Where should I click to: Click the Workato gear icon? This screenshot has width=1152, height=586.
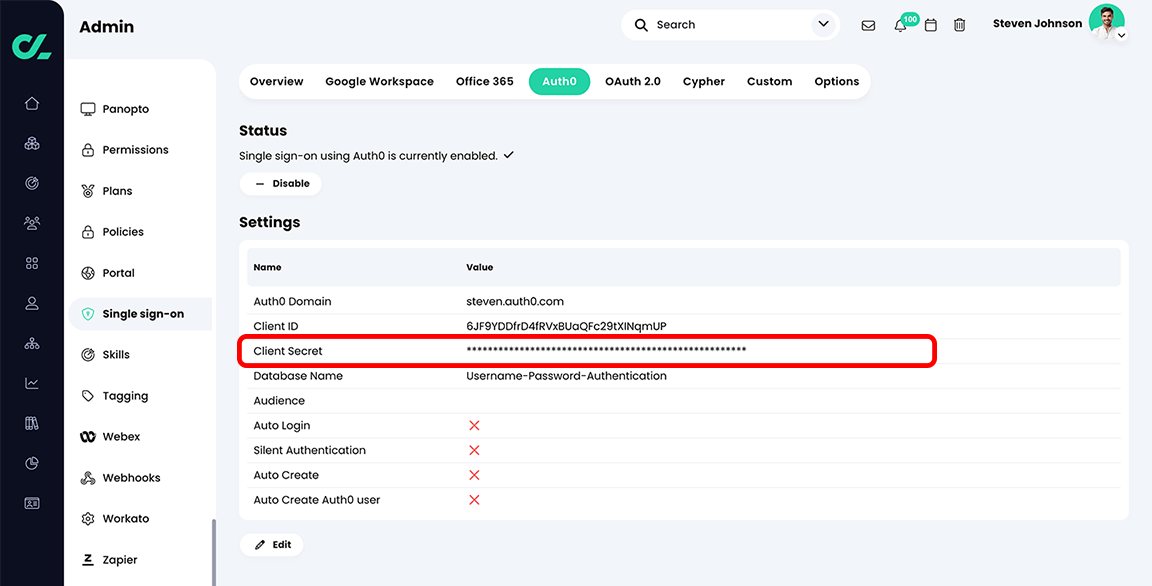(88, 518)
